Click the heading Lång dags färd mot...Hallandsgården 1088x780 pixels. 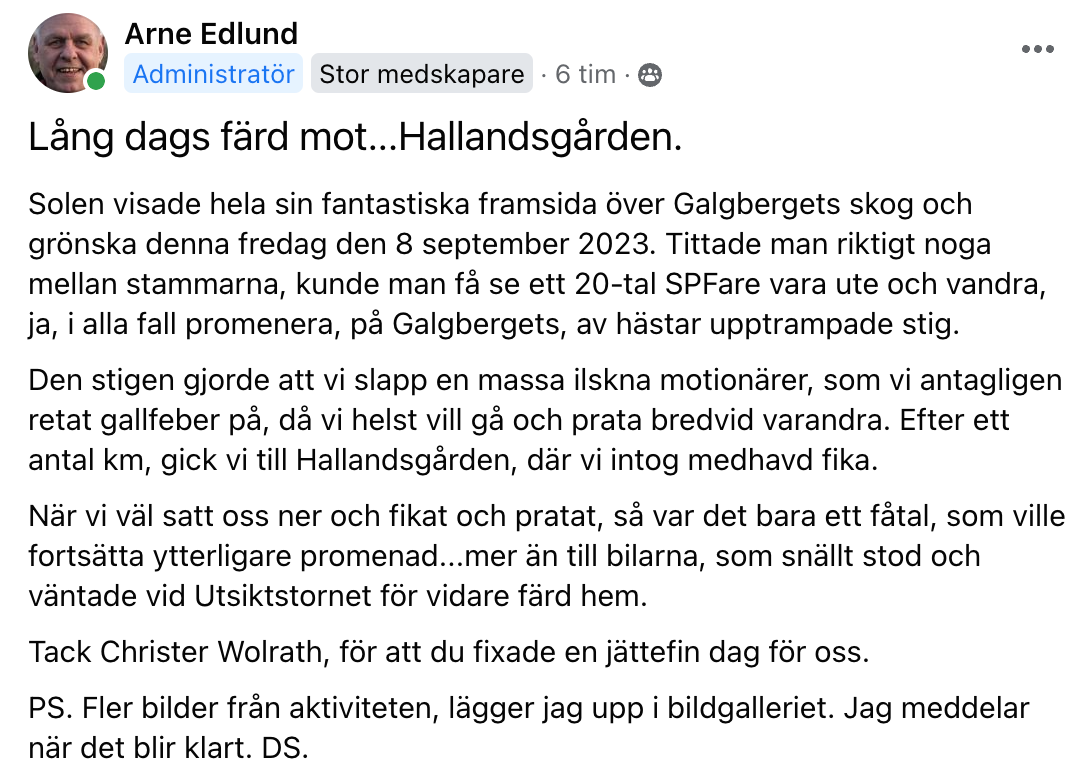[x=355, y=137]
